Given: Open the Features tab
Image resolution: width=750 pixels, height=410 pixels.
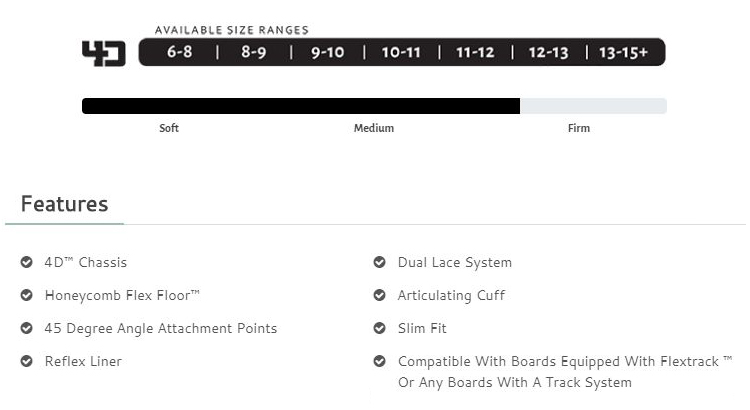Looking at the screenshot, I should (x=65, y=204).
